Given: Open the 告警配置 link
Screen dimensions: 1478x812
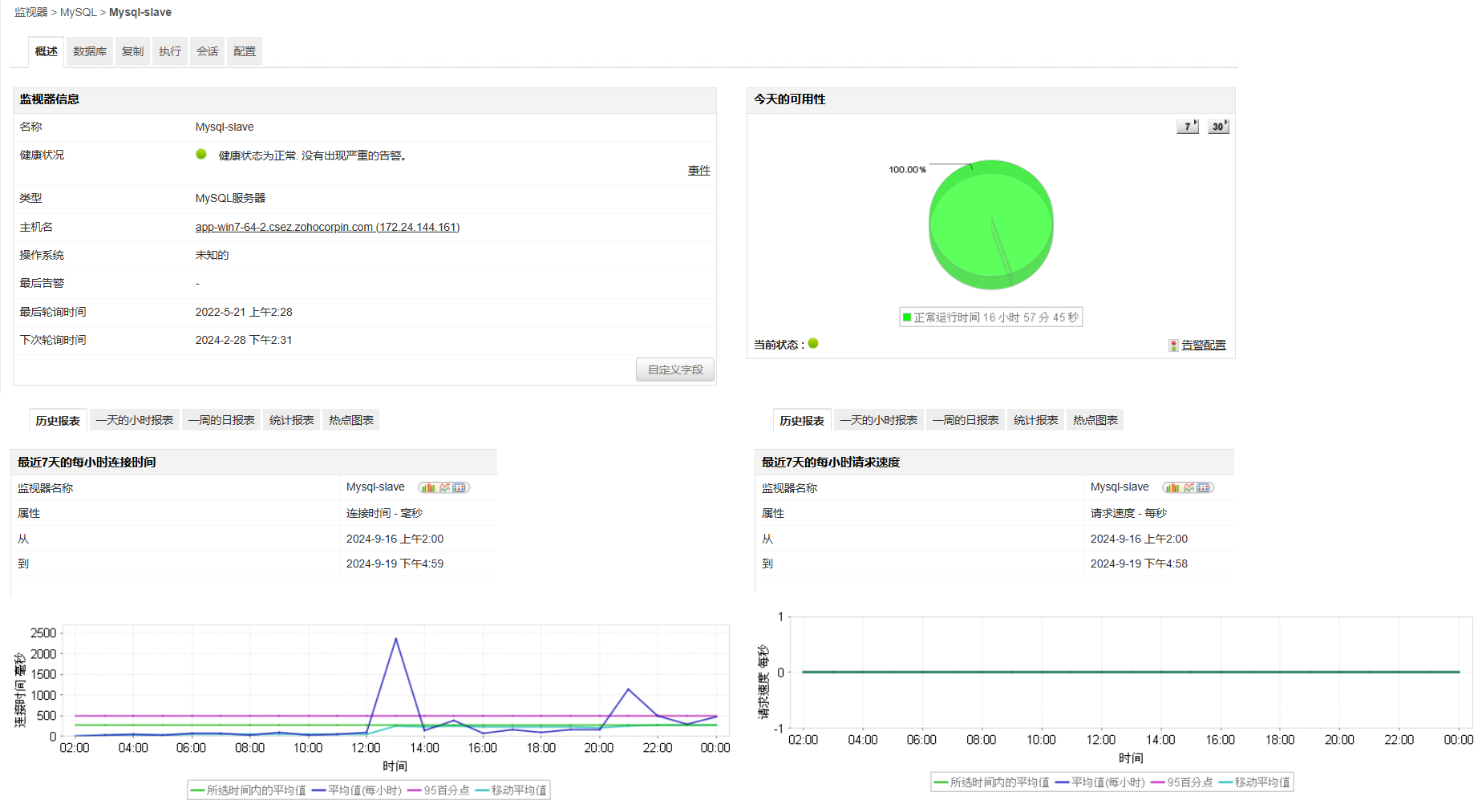Looking at the screenshot, I should 1204,345.
